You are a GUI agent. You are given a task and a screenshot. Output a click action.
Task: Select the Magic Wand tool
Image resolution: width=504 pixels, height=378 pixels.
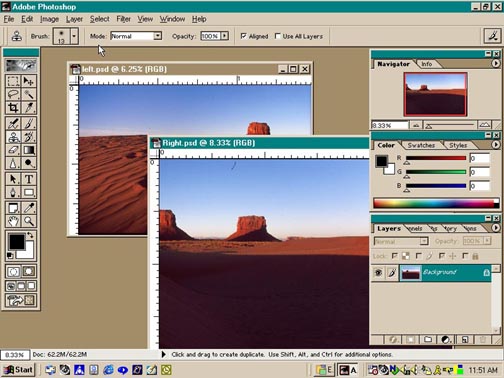point(29,94)
